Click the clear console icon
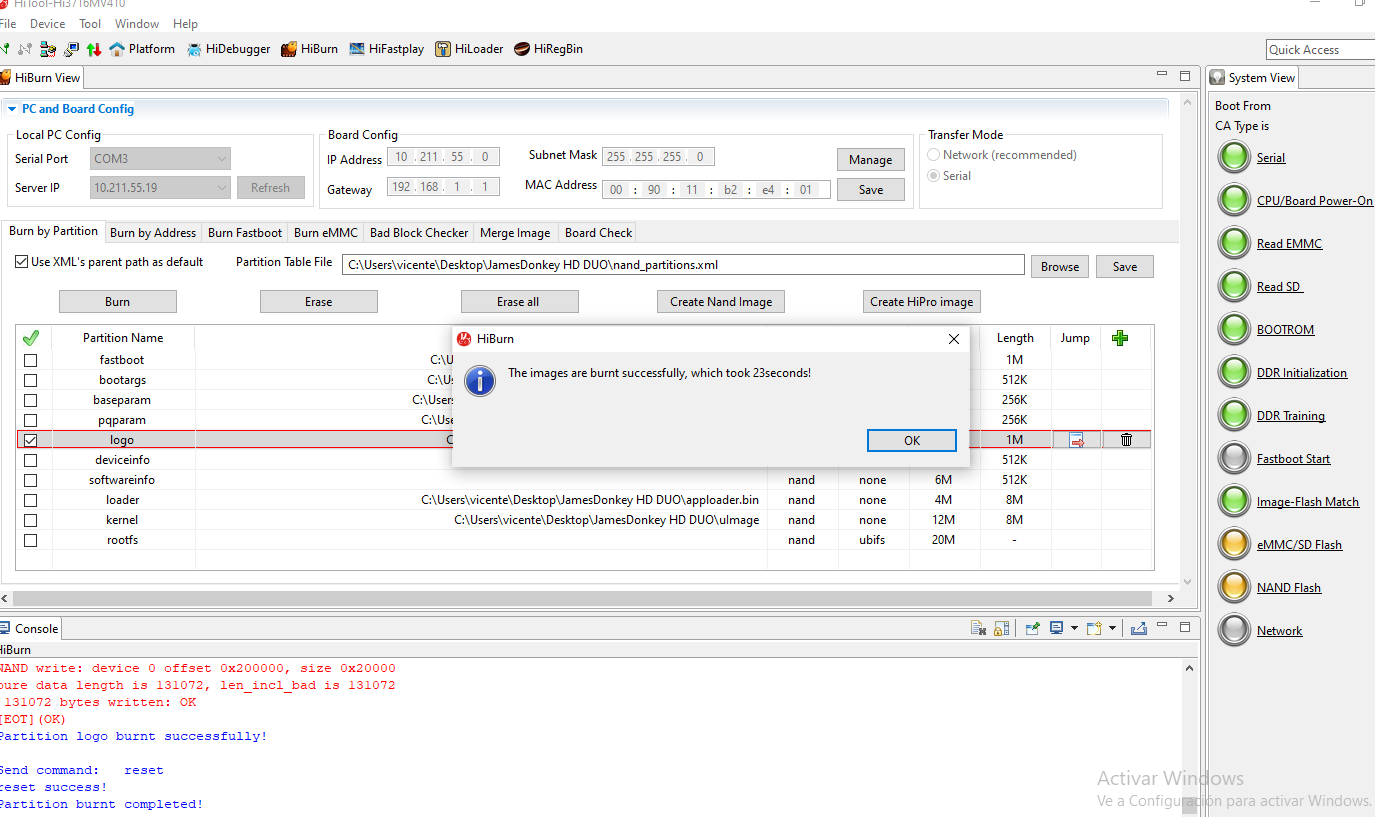The image size is (1375, 817). click(x=979, y=628)
